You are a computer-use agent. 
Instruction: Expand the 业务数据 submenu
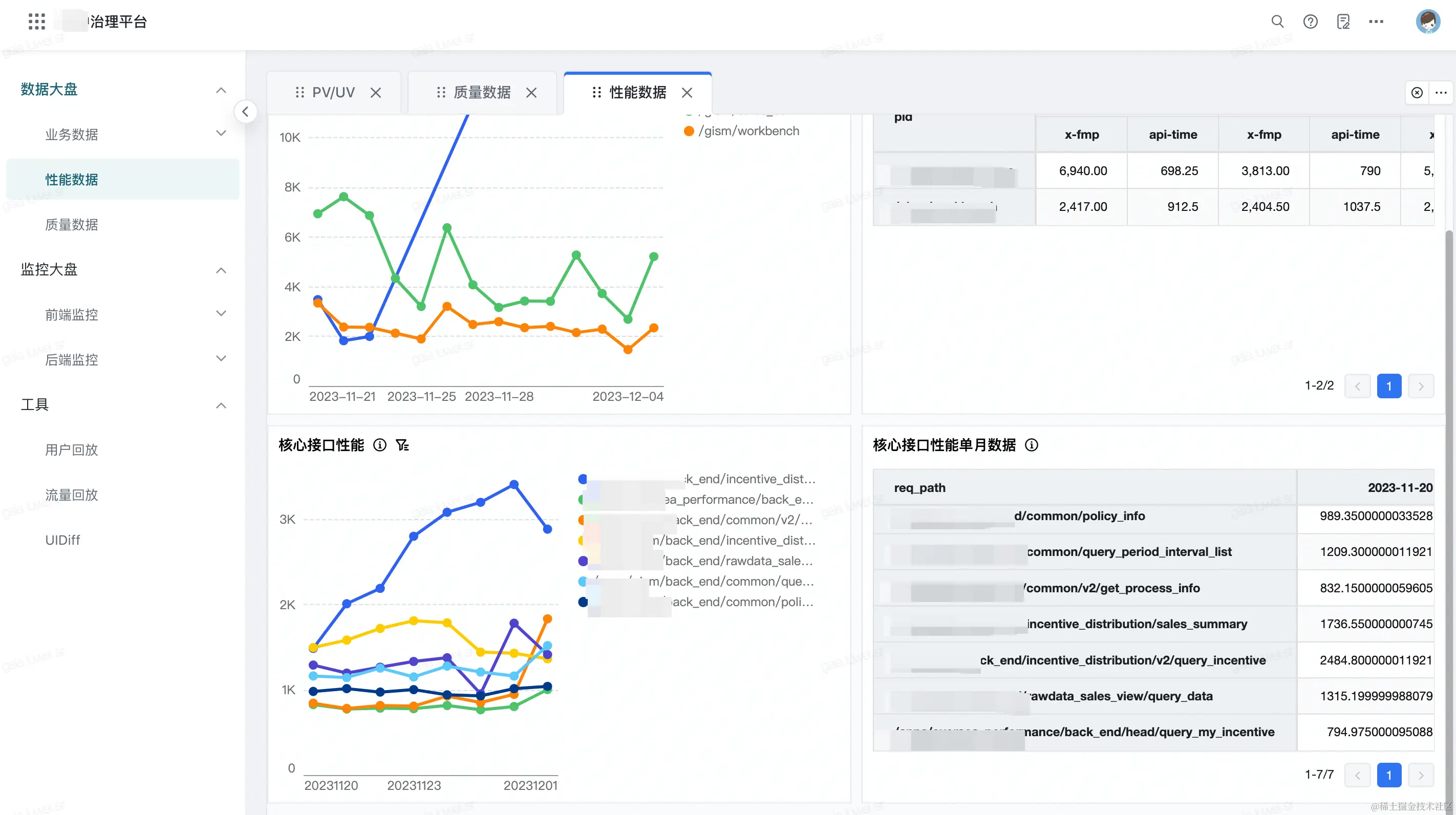[221, 134]
